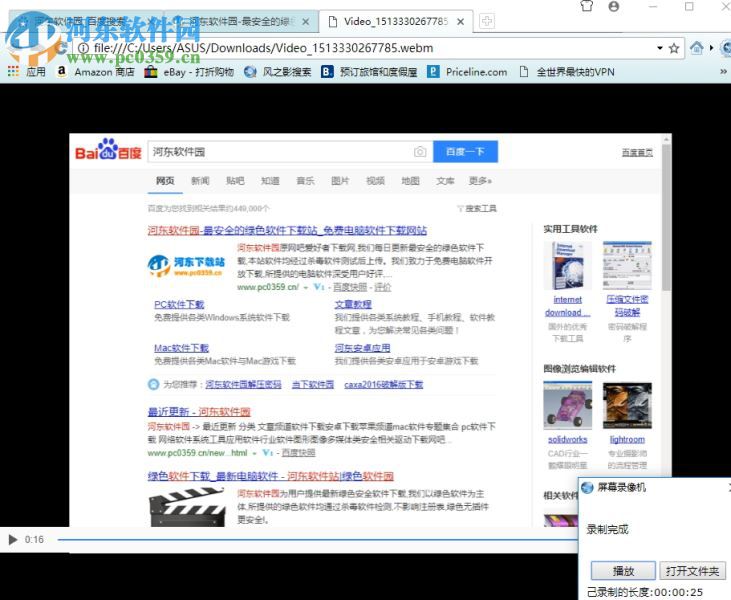The image size is (731, 600).
Task: Click the camera image search icon
Action: point(420,152)
